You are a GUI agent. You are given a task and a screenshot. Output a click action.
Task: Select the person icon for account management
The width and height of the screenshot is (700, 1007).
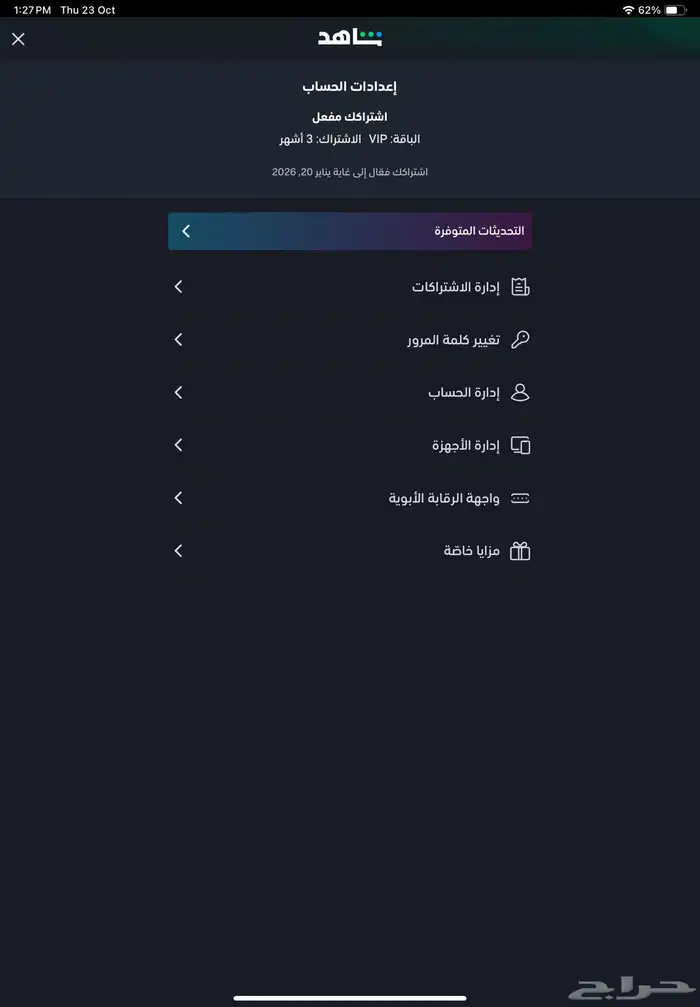click(519, 392)
